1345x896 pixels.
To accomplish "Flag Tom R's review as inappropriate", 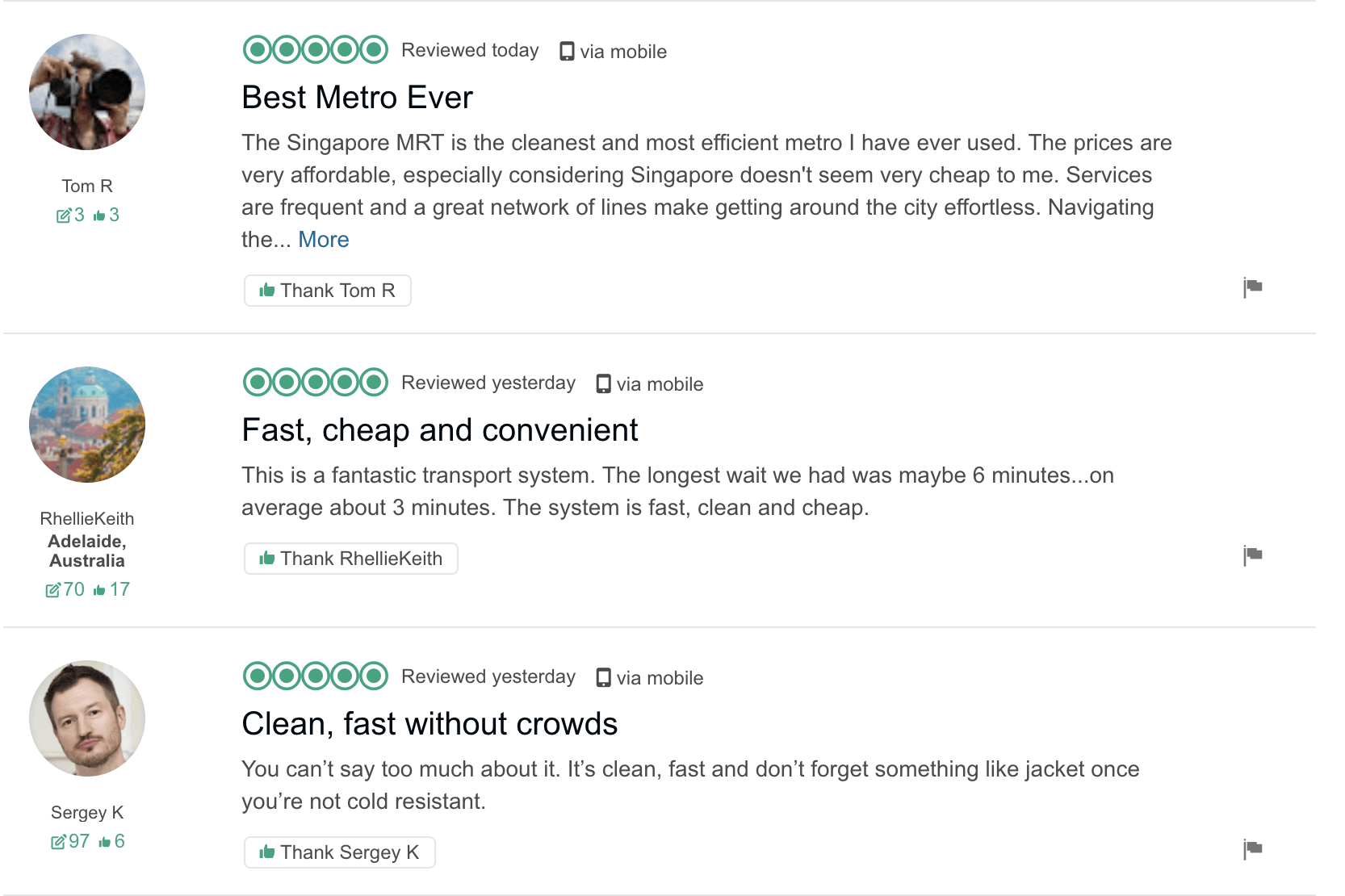I will (1252, 287).
